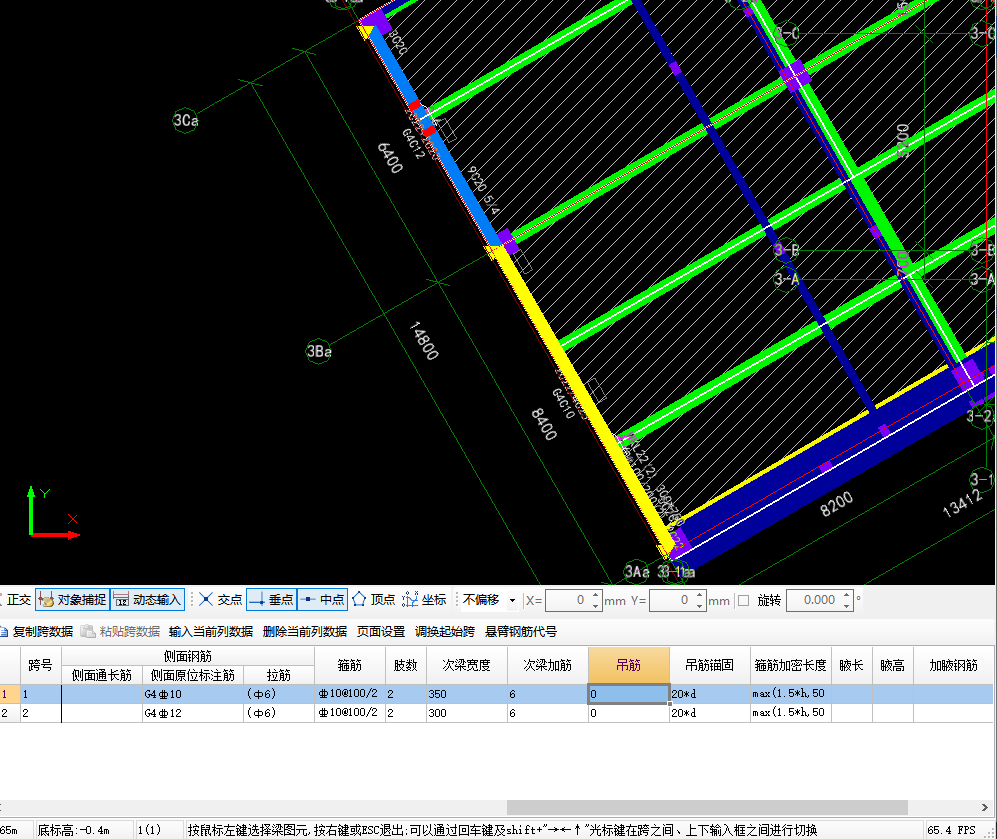Image resolution: width=997 pixels, height=839 pixels.
Task: Click the yellow beam span in drawing
Action: (x=582, y=397)
